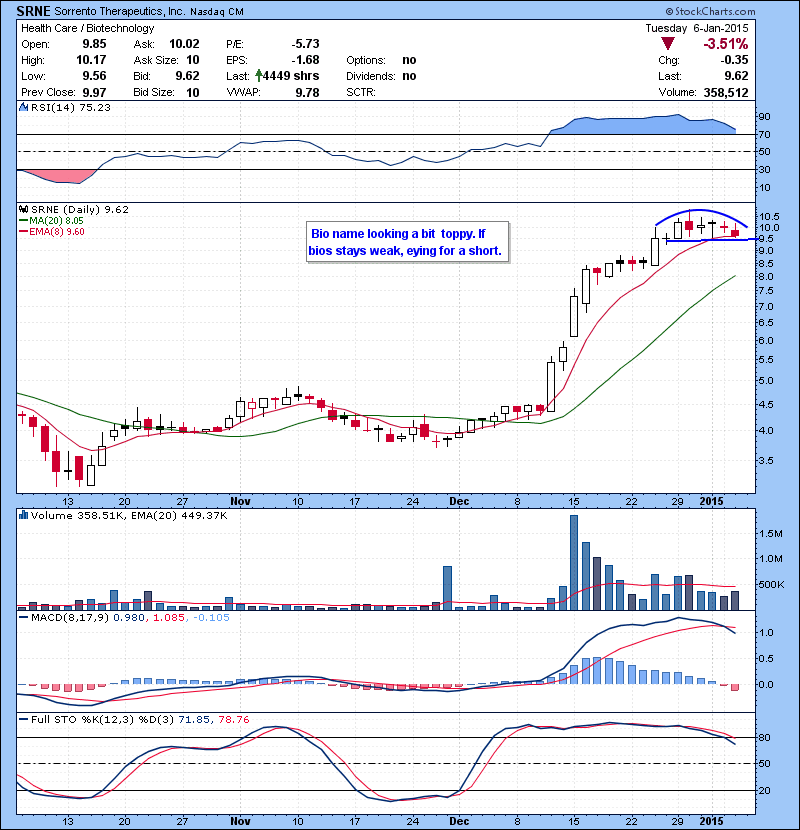Viewport: 800px width, 830px height.
Task: Click the Ask value 10.02
Action: pos(184,44)
